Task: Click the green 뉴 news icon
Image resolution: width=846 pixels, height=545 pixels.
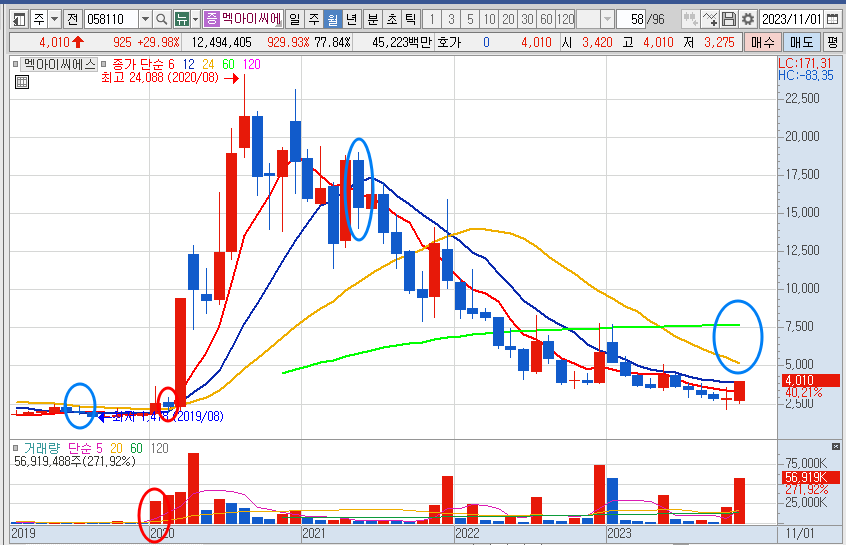Action: tap(182, 20)
